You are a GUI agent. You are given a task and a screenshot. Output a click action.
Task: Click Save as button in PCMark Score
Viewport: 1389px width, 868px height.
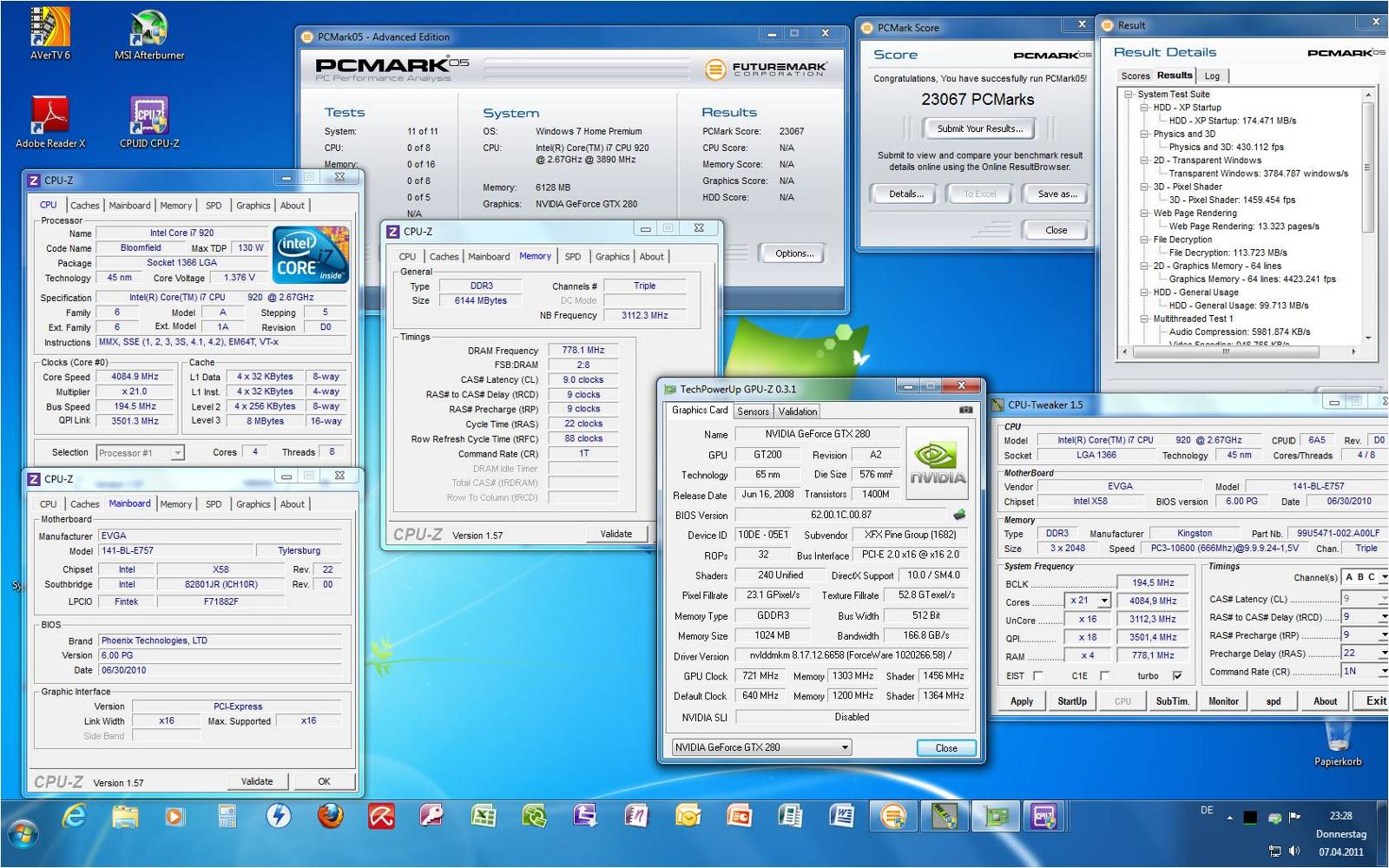1057,194
